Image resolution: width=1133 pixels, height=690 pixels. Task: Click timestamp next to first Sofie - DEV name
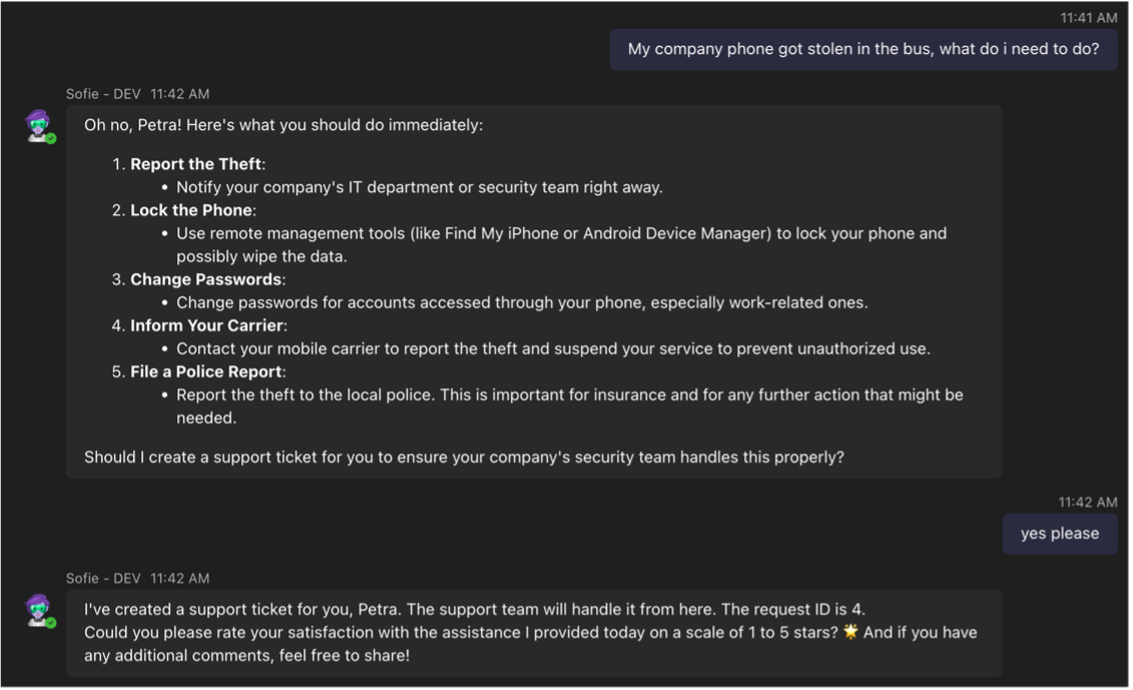coord(180,94)
